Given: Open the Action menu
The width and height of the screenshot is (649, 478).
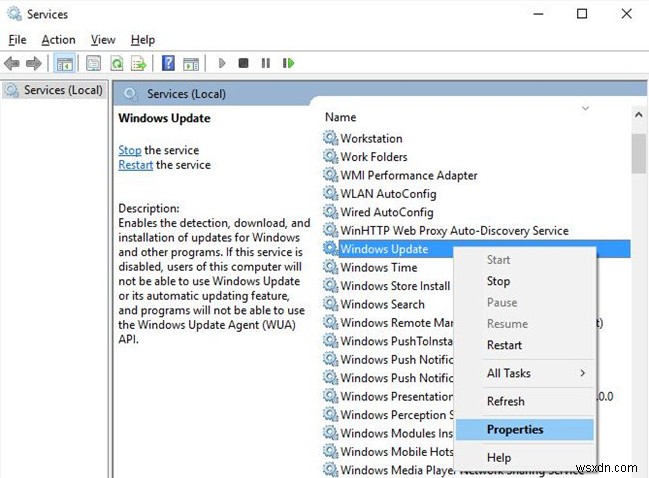Looking at the screenshot, I should coord(58,40).
